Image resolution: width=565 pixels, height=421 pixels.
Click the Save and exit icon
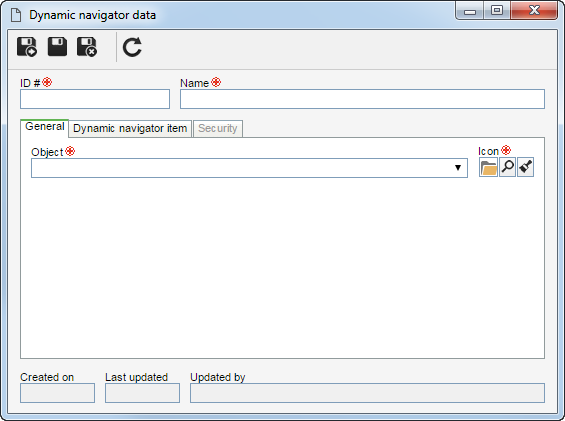(87, 47)
